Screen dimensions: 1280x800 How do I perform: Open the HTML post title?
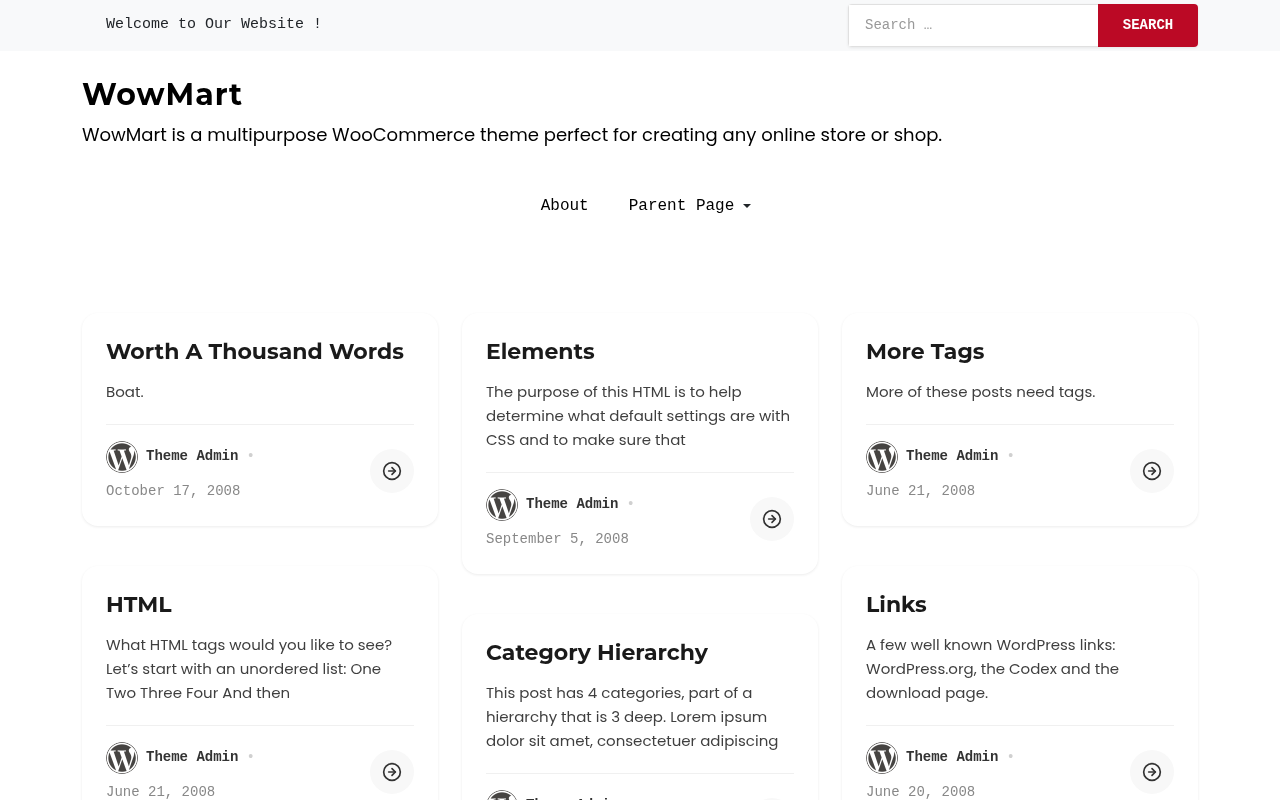coord(139,605)
